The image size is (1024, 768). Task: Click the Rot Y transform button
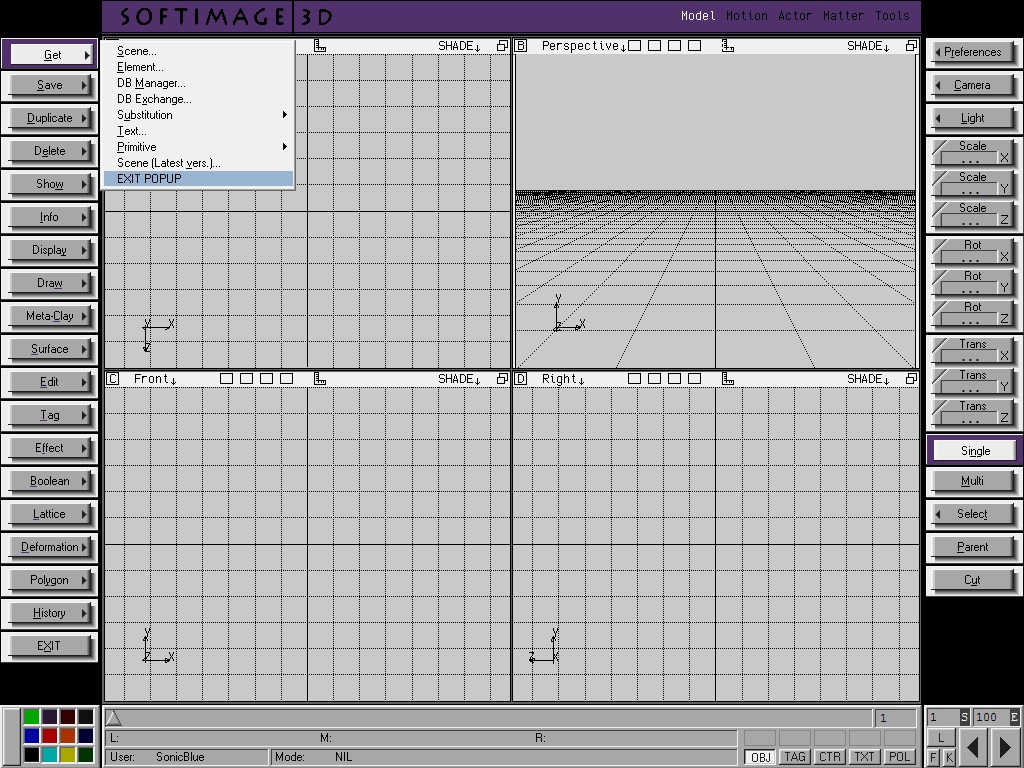point(972,282)
